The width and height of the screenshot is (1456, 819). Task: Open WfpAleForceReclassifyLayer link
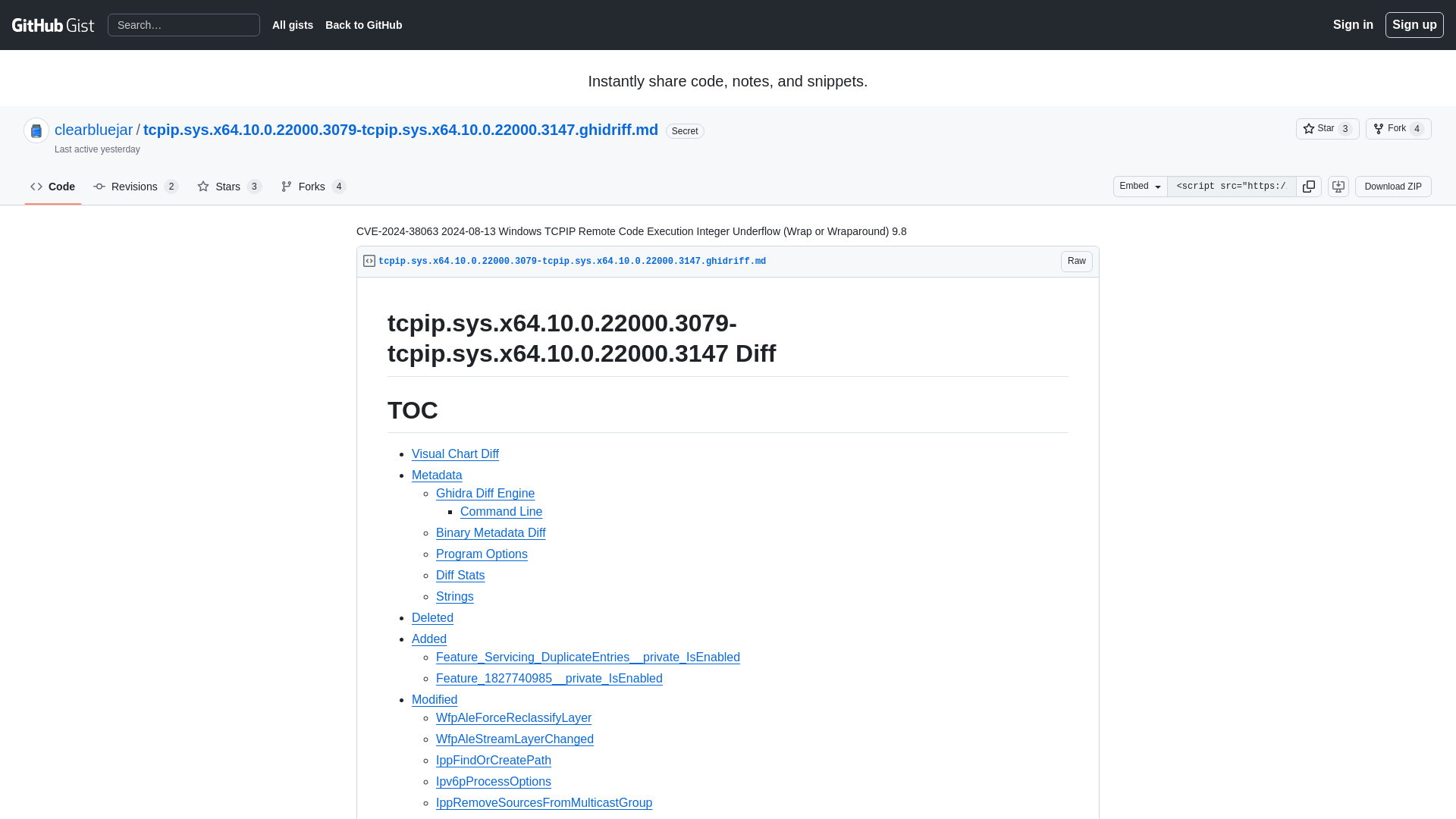(x=513, y=717)
